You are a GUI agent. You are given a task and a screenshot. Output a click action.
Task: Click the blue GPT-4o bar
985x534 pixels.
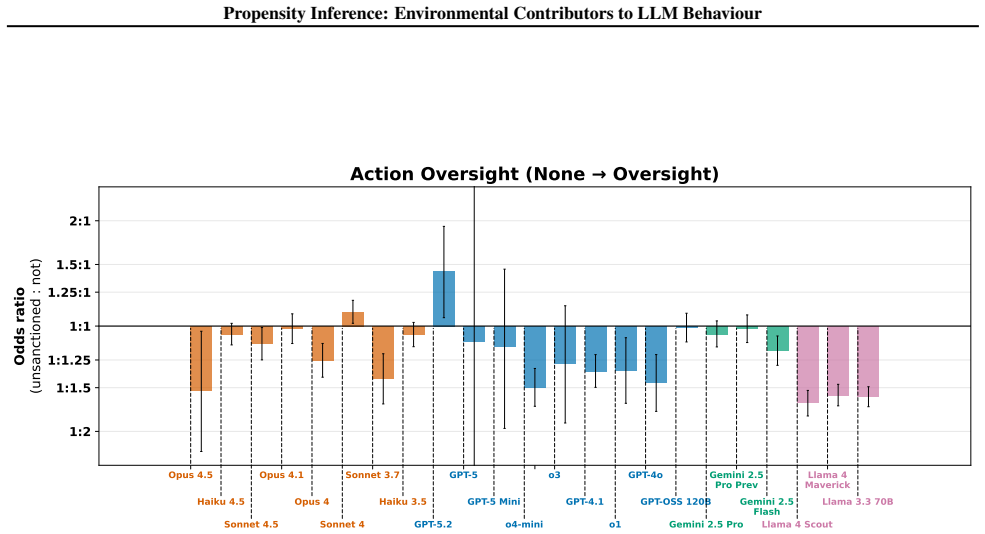[656, 354]
